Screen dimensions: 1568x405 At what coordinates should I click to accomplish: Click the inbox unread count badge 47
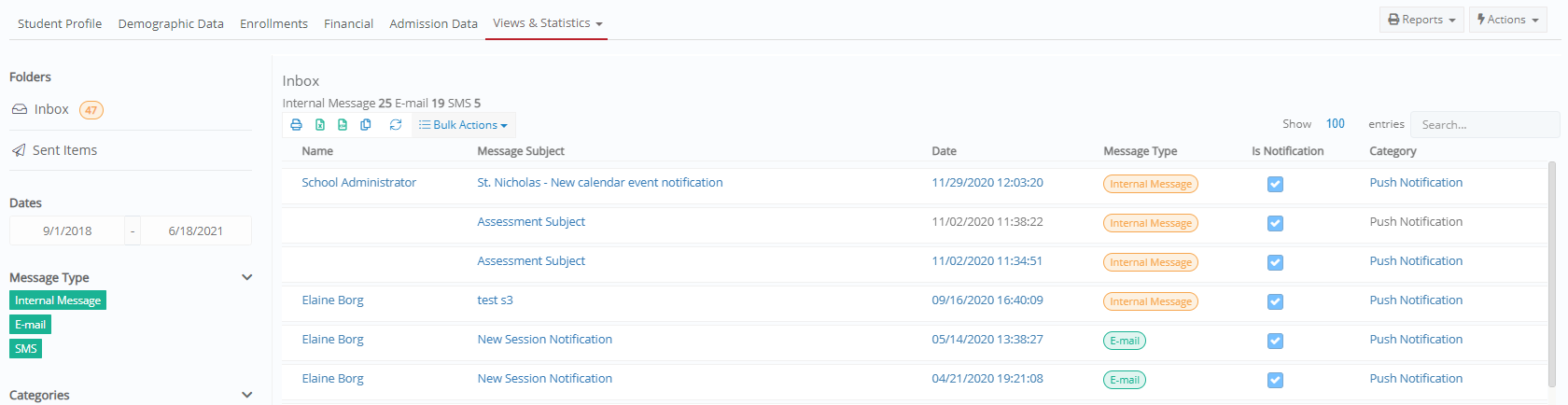point(91,110)
